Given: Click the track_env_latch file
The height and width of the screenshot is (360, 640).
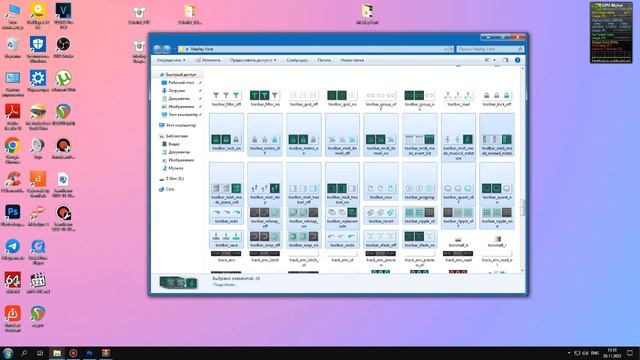Looking at the screenshot, I should pos(265,256).
